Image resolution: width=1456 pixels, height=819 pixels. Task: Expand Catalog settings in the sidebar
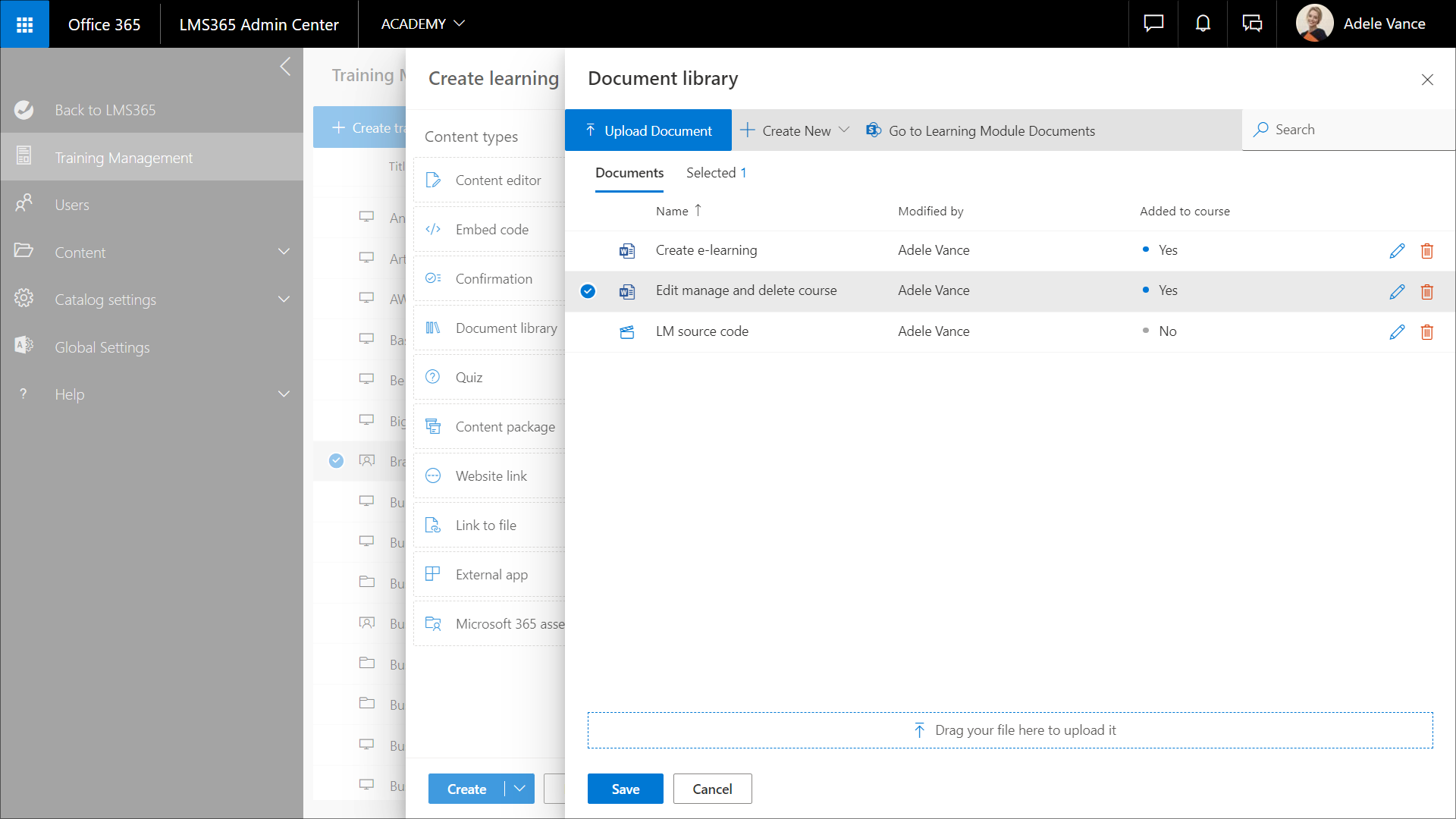point(284,300)
